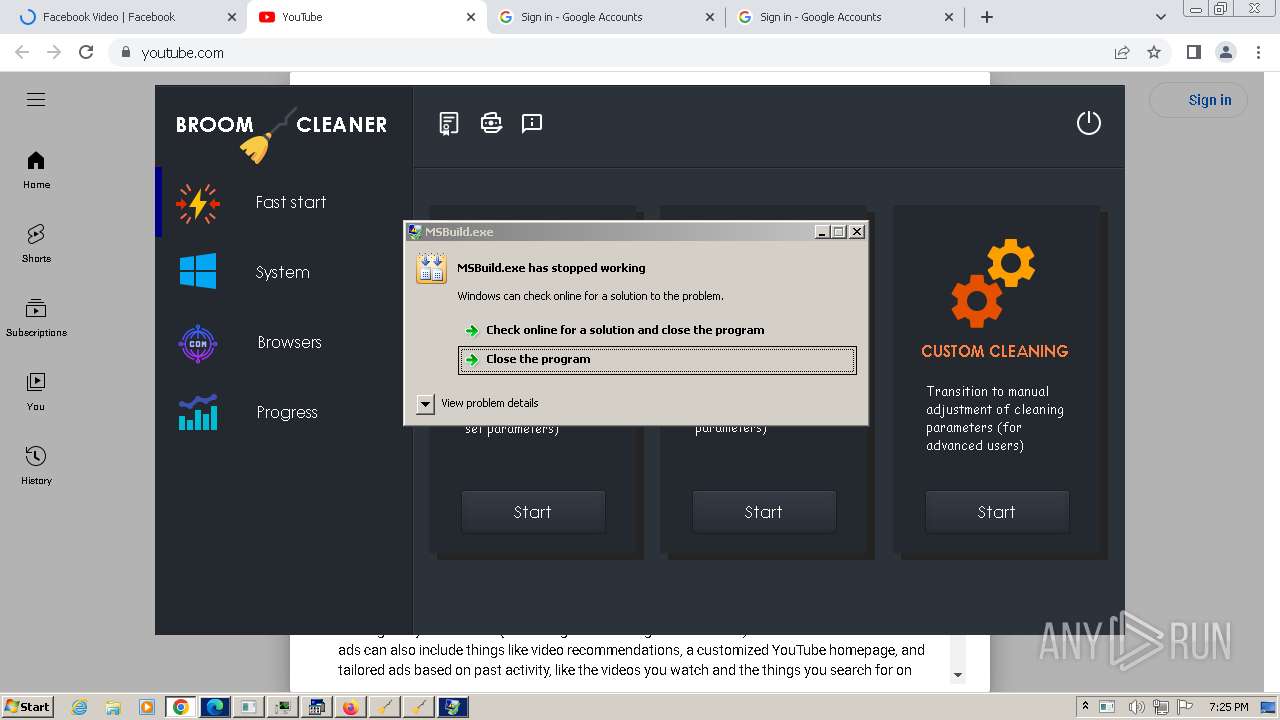Show hidden system tray icons
This screenshot has width=1280, height=720.
pos(1085,707)
